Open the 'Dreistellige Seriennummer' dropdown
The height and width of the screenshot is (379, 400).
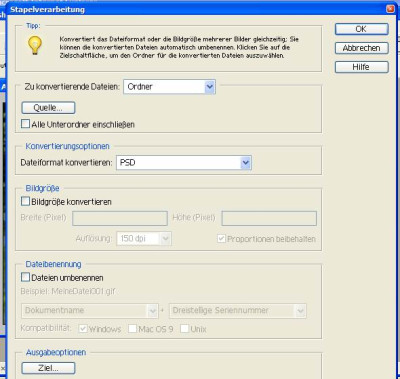(238, 311)
